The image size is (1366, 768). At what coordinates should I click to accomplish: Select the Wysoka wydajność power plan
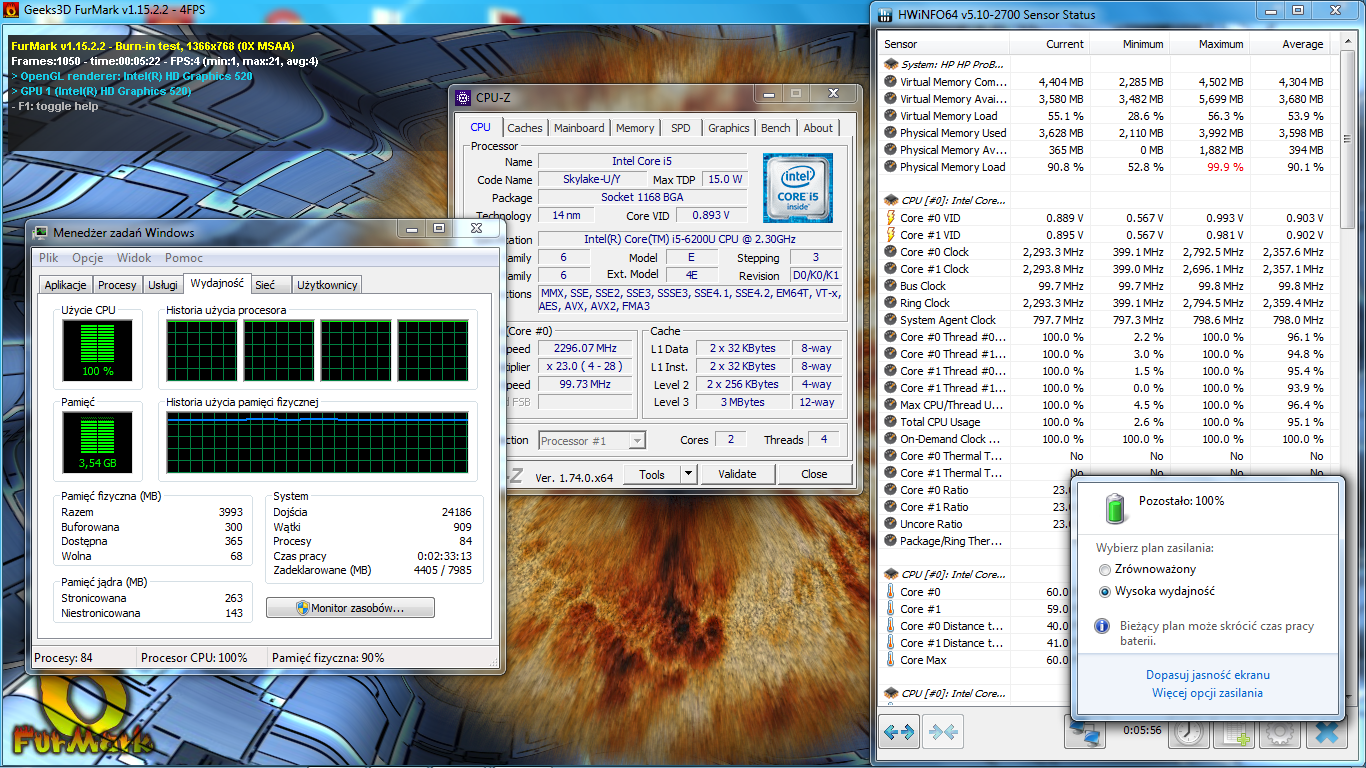(x=1104, y=591)
